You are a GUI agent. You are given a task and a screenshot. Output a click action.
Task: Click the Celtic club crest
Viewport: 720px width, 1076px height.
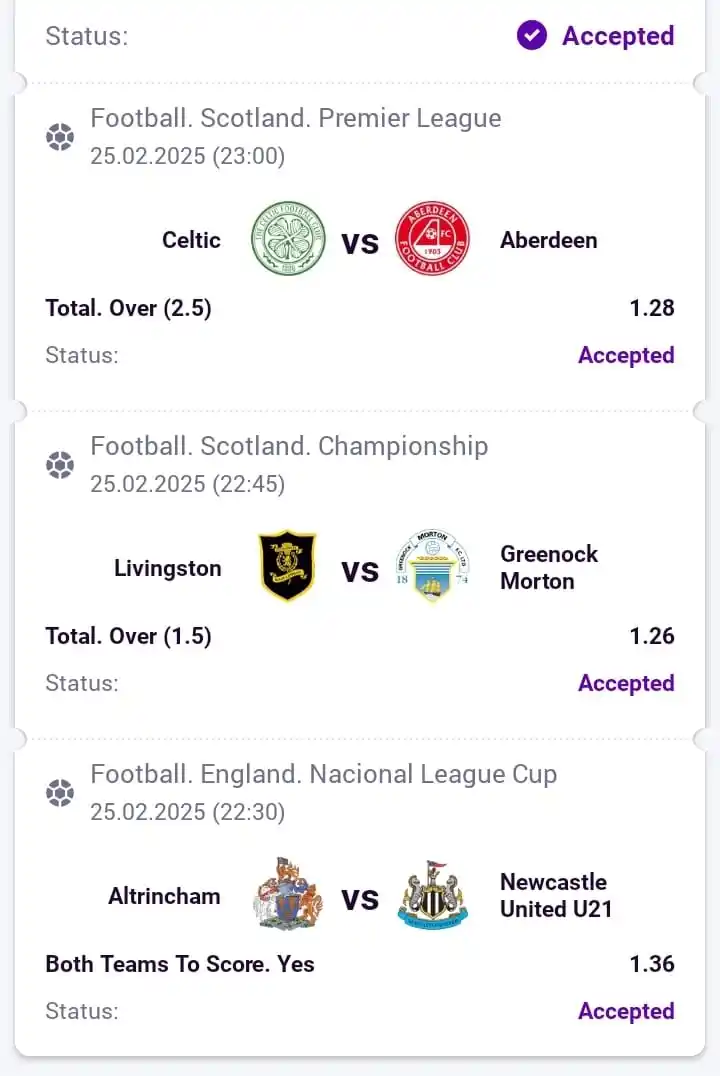288,239
